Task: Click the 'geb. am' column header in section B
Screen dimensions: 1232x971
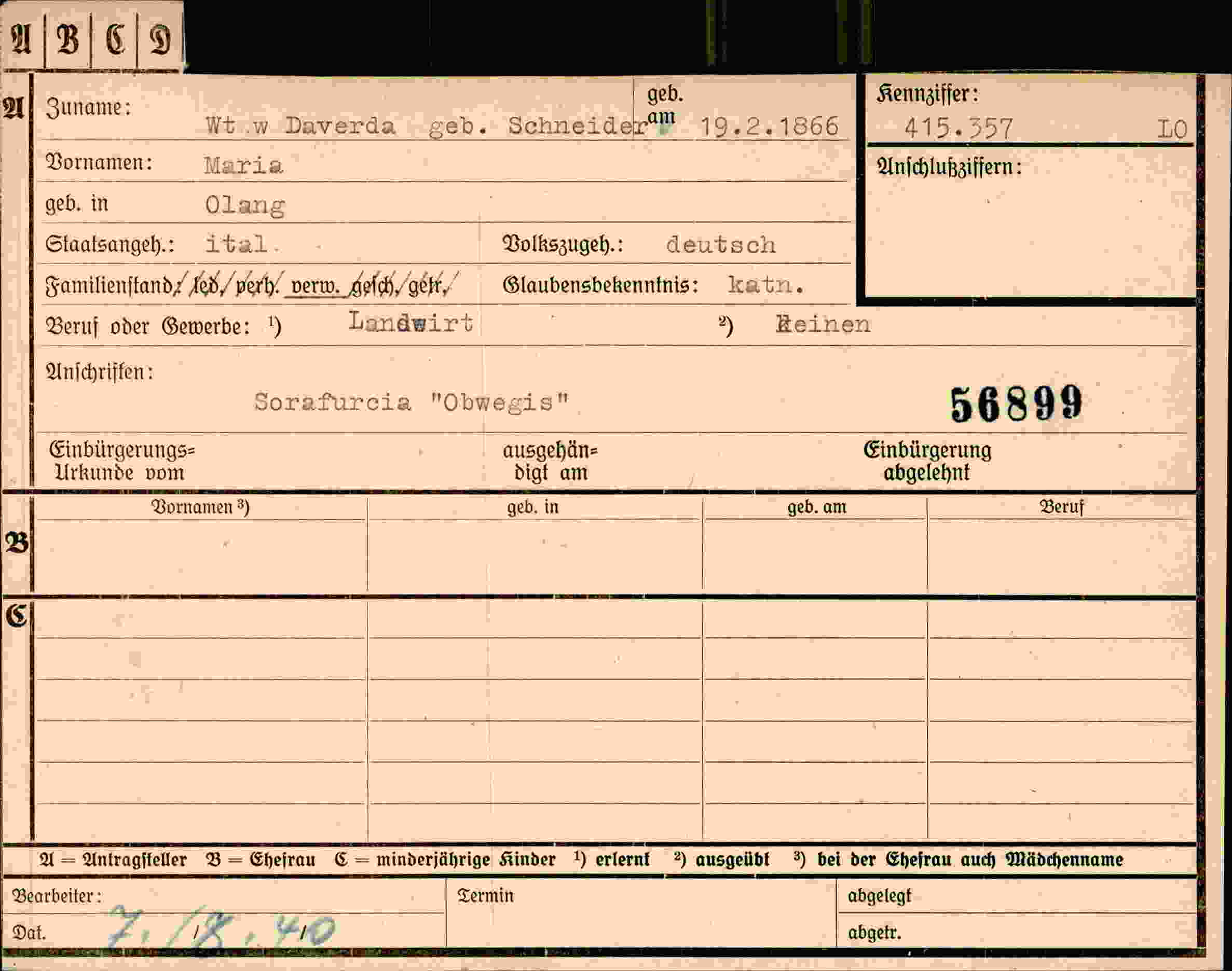Action: (x=817, y=507)
